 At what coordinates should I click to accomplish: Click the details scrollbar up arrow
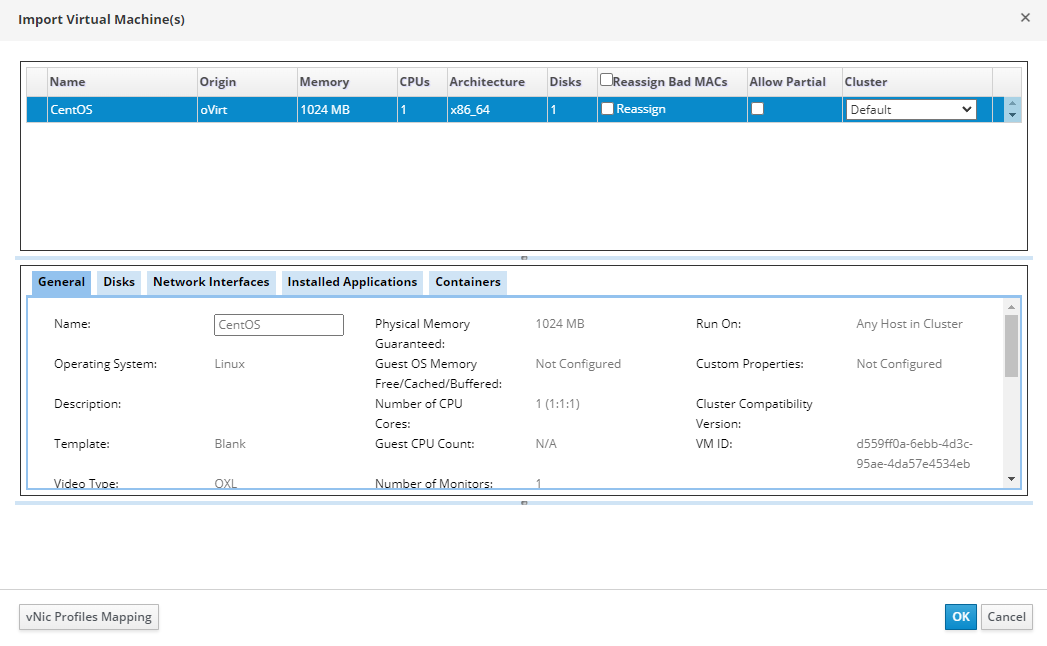[1011, 307]
